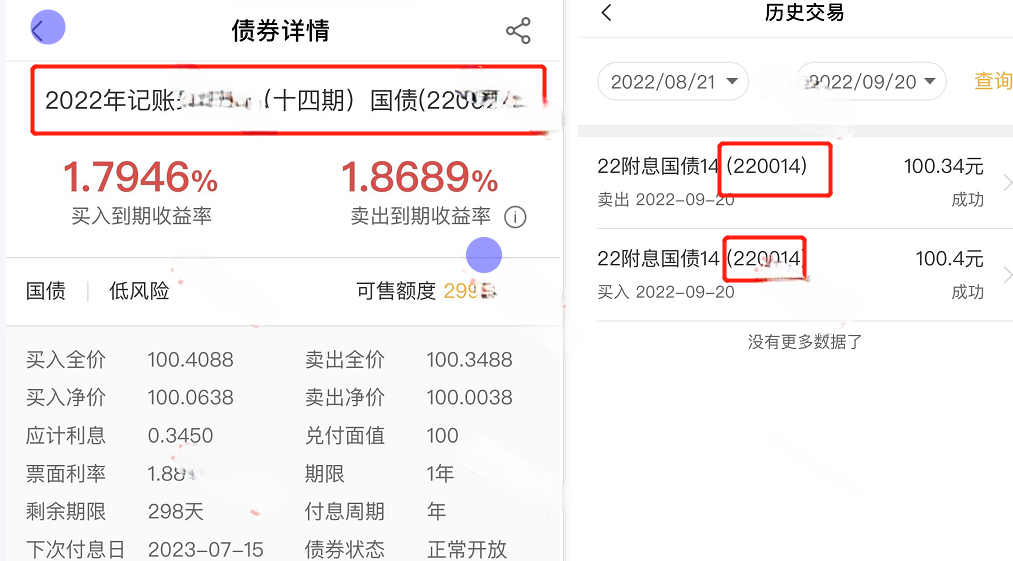Screen dimensions: 1013x561
Task: Tap the 债券状态 正常开放 field
Action: [467, 549]
